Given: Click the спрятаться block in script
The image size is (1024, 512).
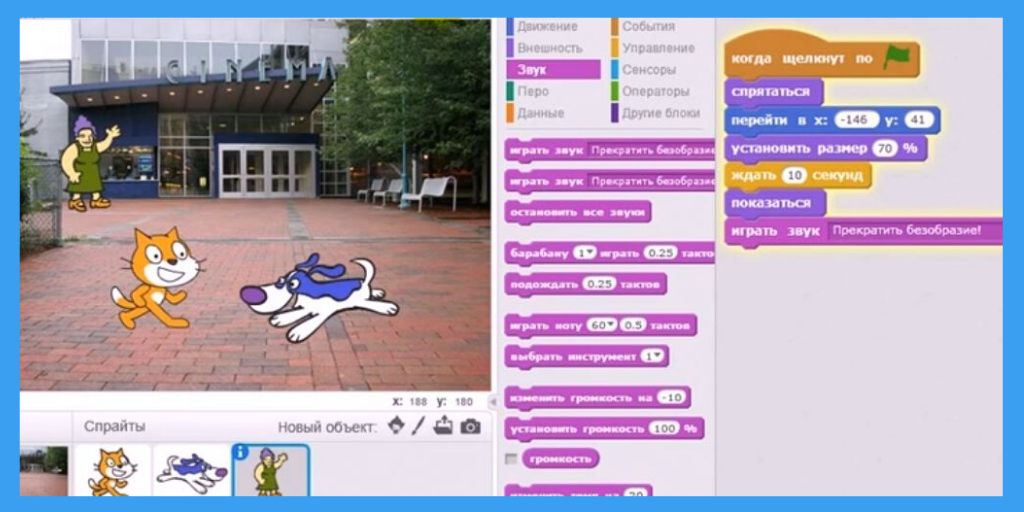Looking at the screenshot, I should point(773,91).
